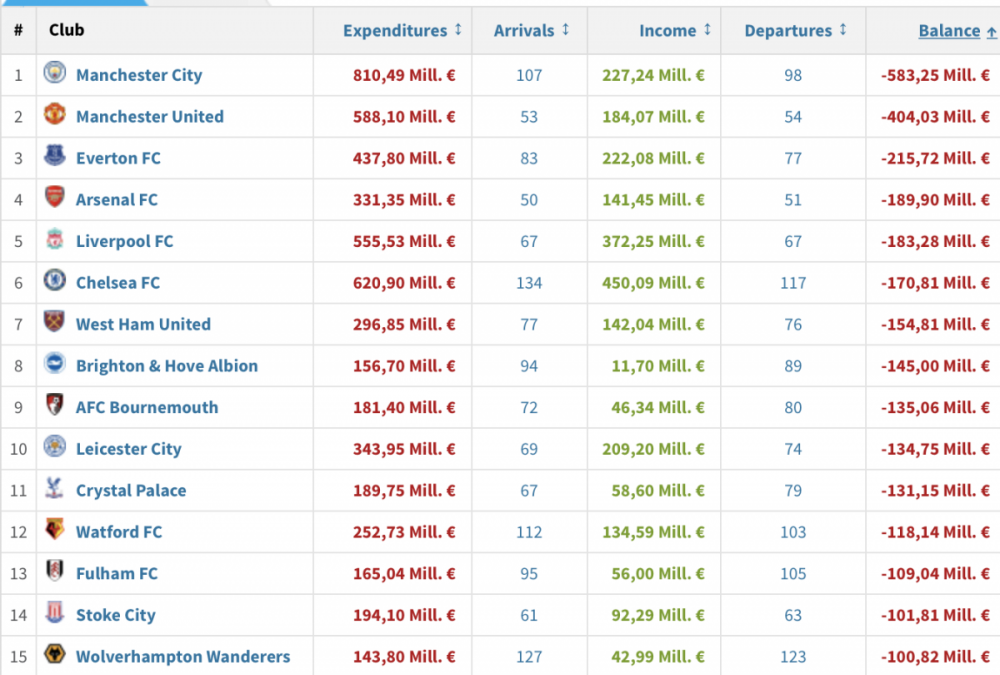Open the Leicester City club link
The width and height of the screenshot is (1000, 675).
tap(129, 449)
